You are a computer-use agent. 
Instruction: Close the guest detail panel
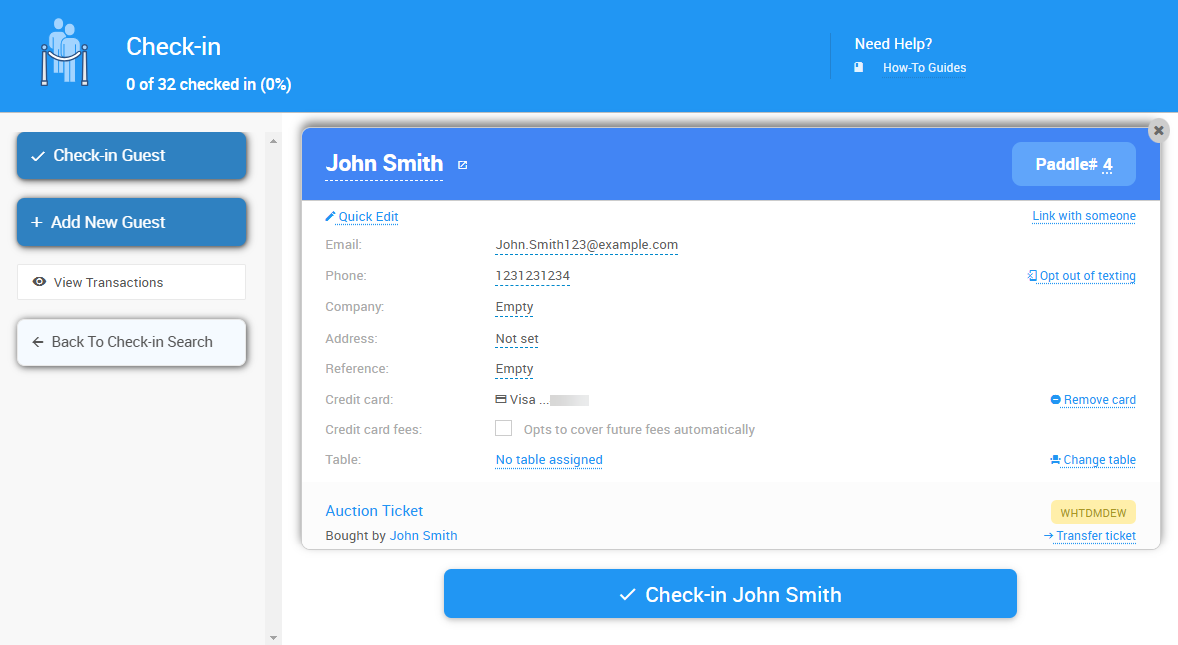click(1158, 131)
